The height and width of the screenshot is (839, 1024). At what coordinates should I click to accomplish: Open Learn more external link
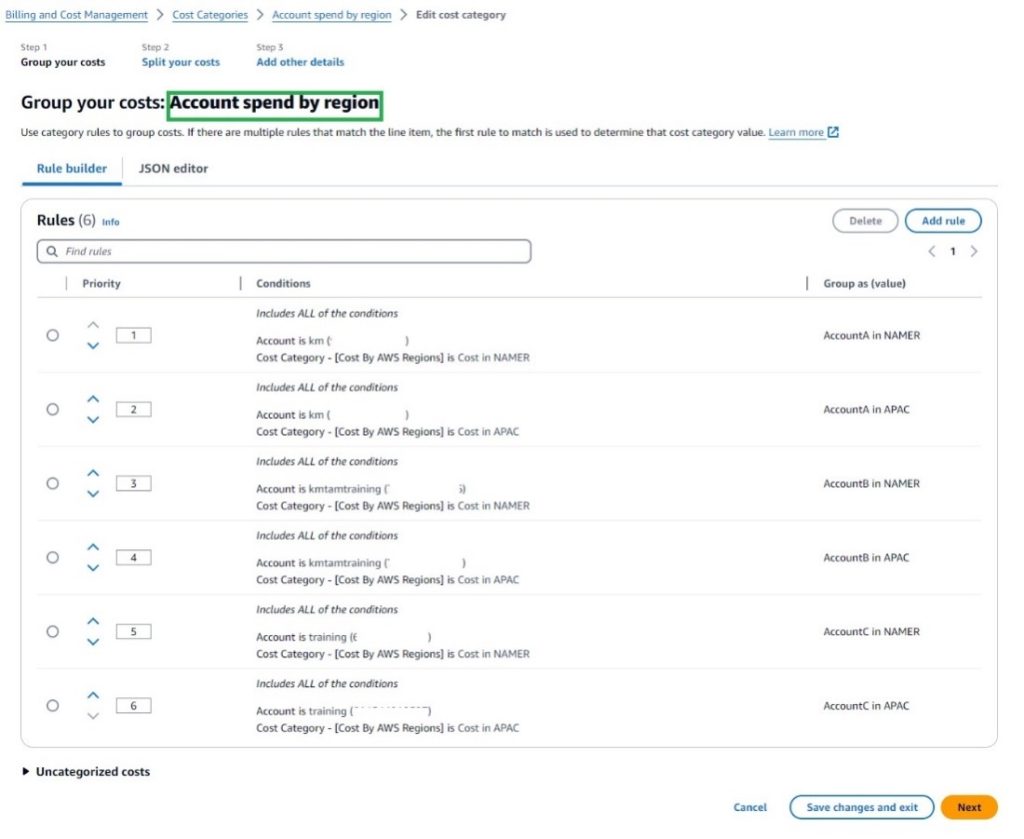(803, 132)
